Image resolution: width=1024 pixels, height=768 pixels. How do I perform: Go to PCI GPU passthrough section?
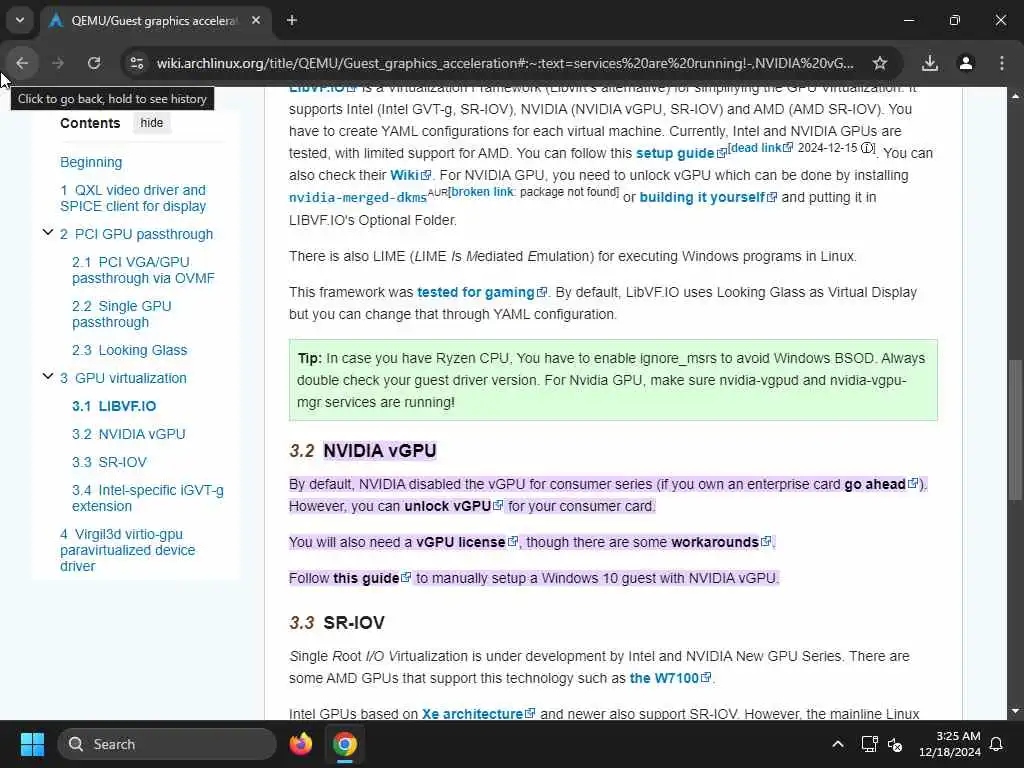coord(136,234)
